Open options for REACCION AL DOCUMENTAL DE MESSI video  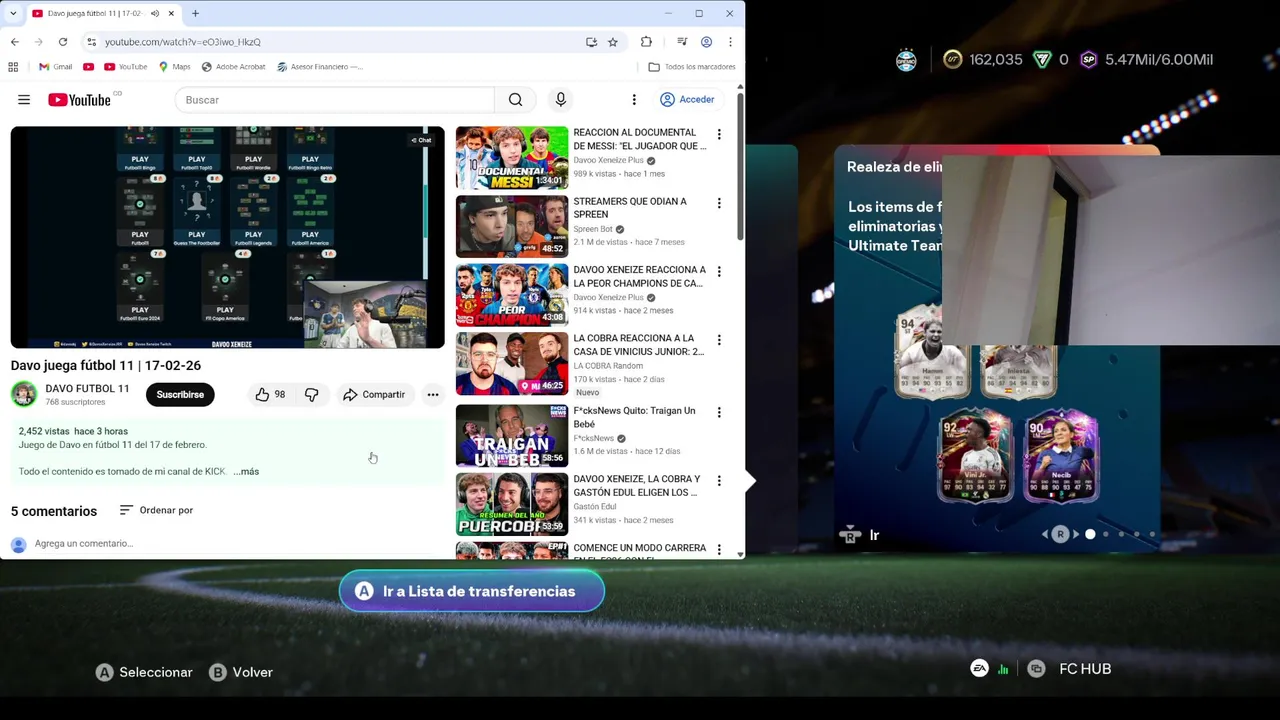[719, 134]
